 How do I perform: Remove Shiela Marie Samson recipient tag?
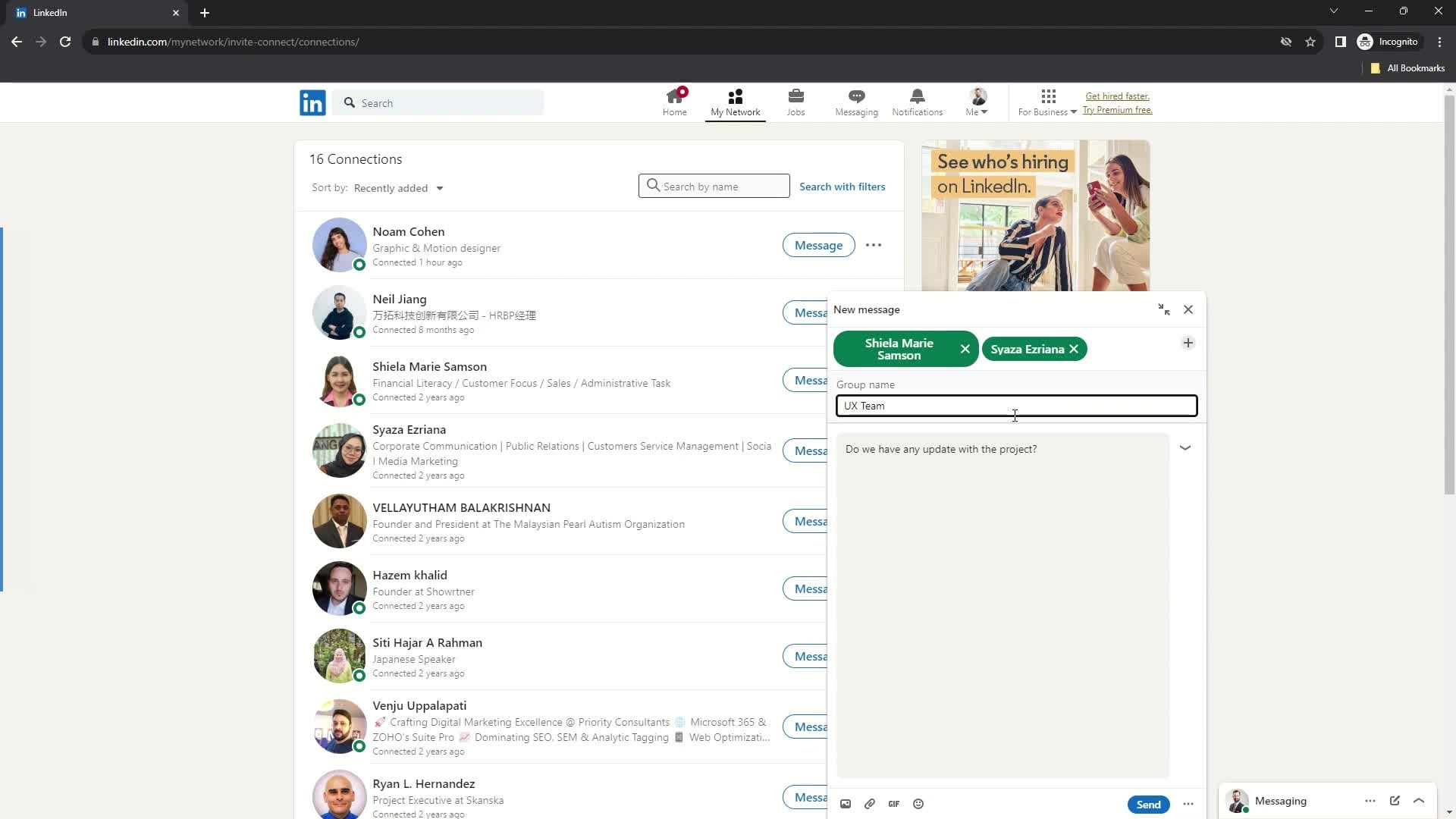963,349
